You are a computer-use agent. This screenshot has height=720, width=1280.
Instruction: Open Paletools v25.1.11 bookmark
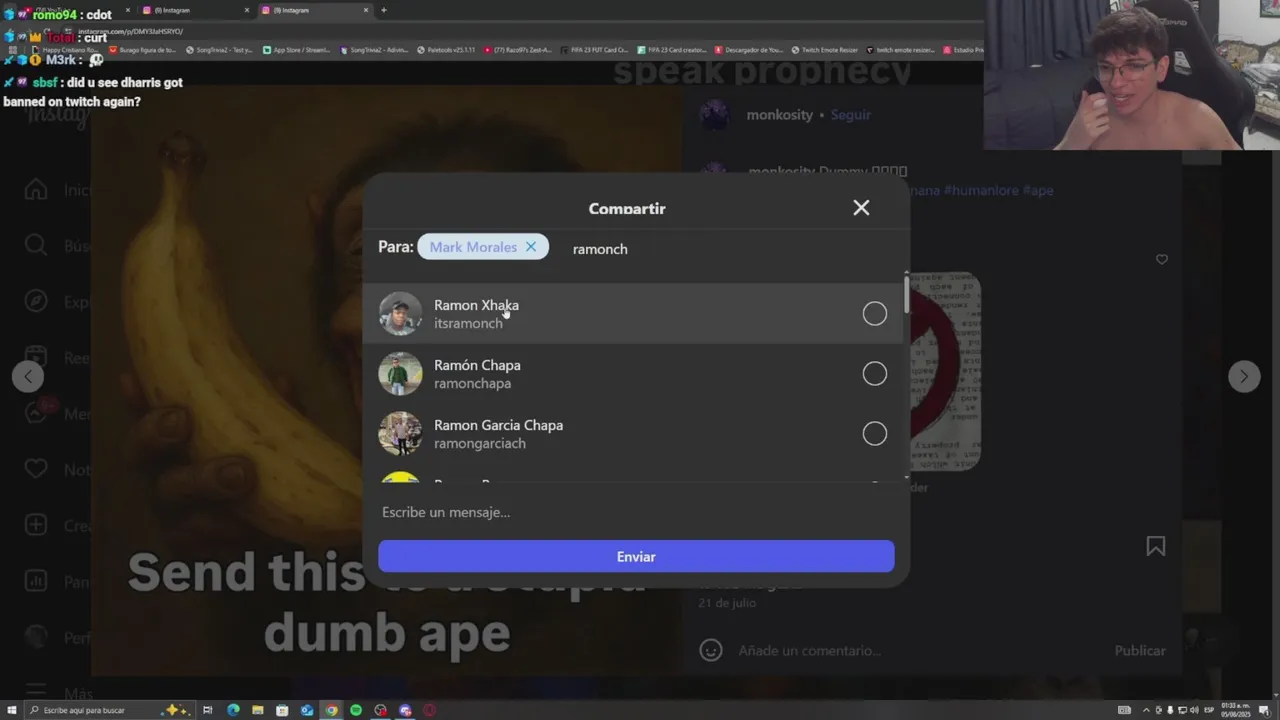pyautogui.click(x=445, y=49)
